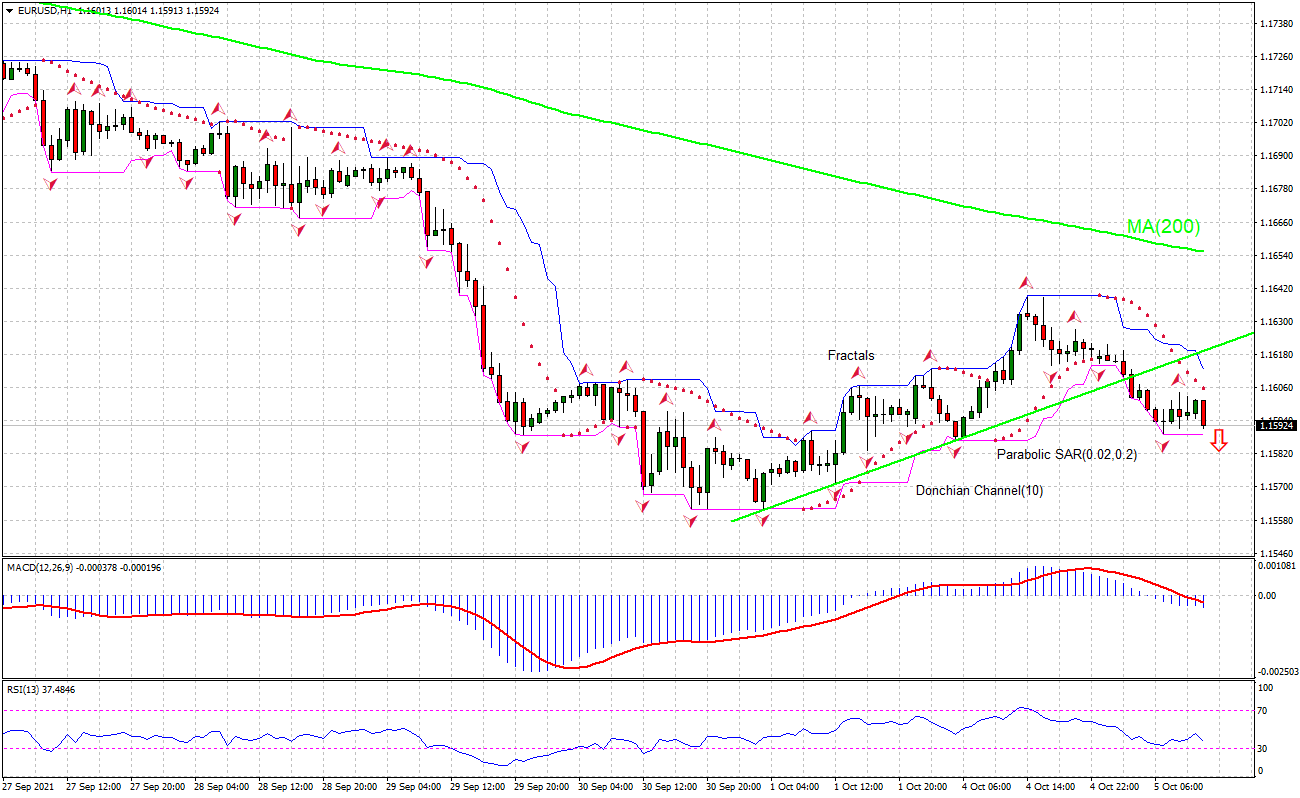
Task: Click the red down arrow sell signal icon
Action: pyautogui.click(x=1219, y=441)
